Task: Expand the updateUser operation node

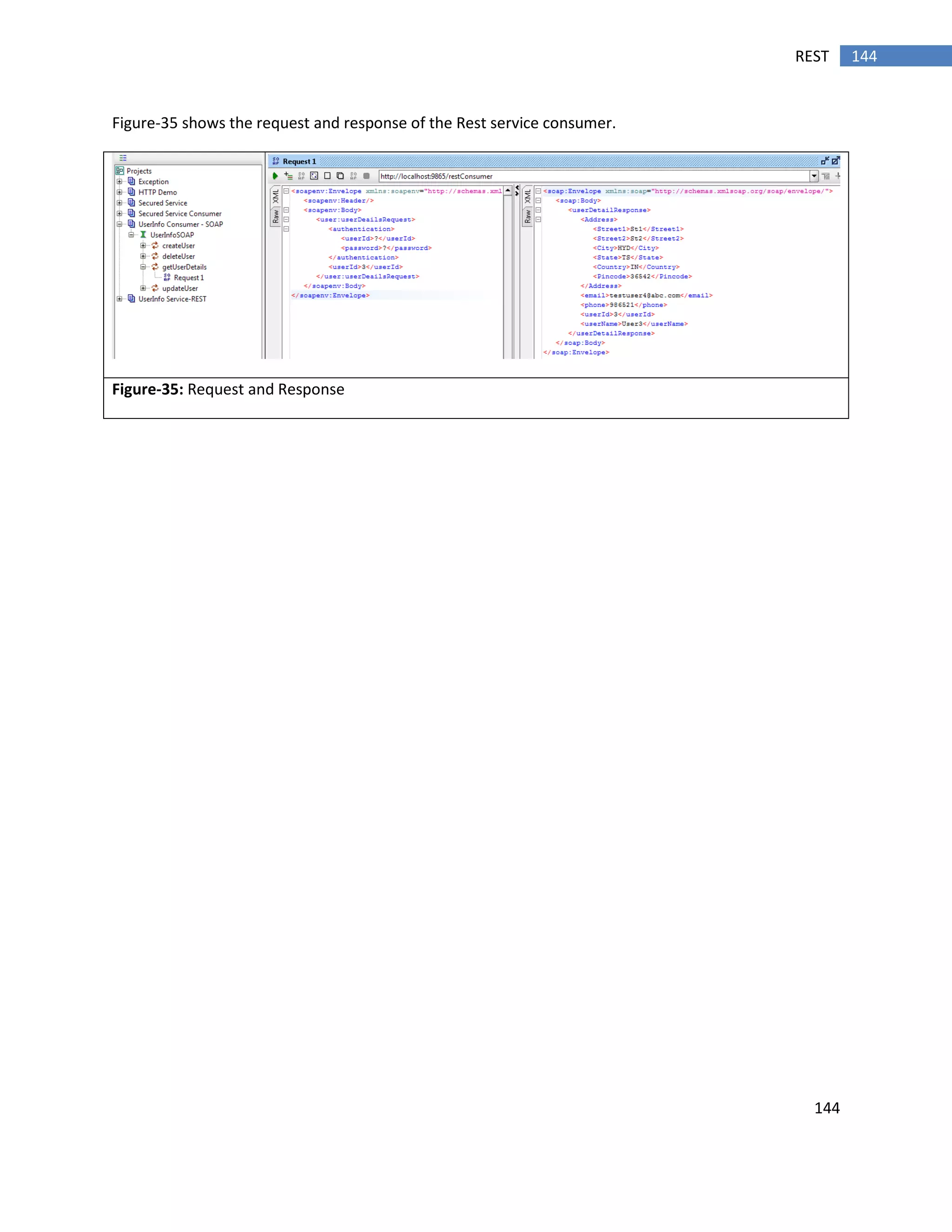Action: tap(143, 288)
